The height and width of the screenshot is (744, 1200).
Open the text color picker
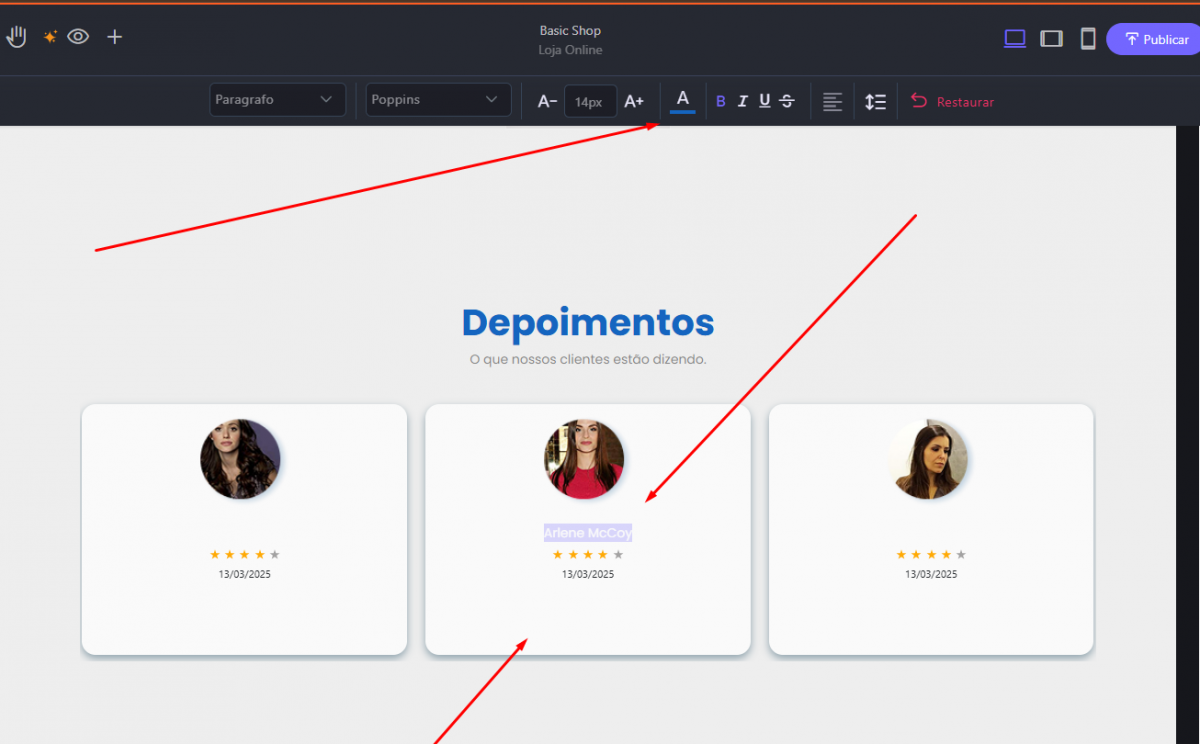[683, 100]
